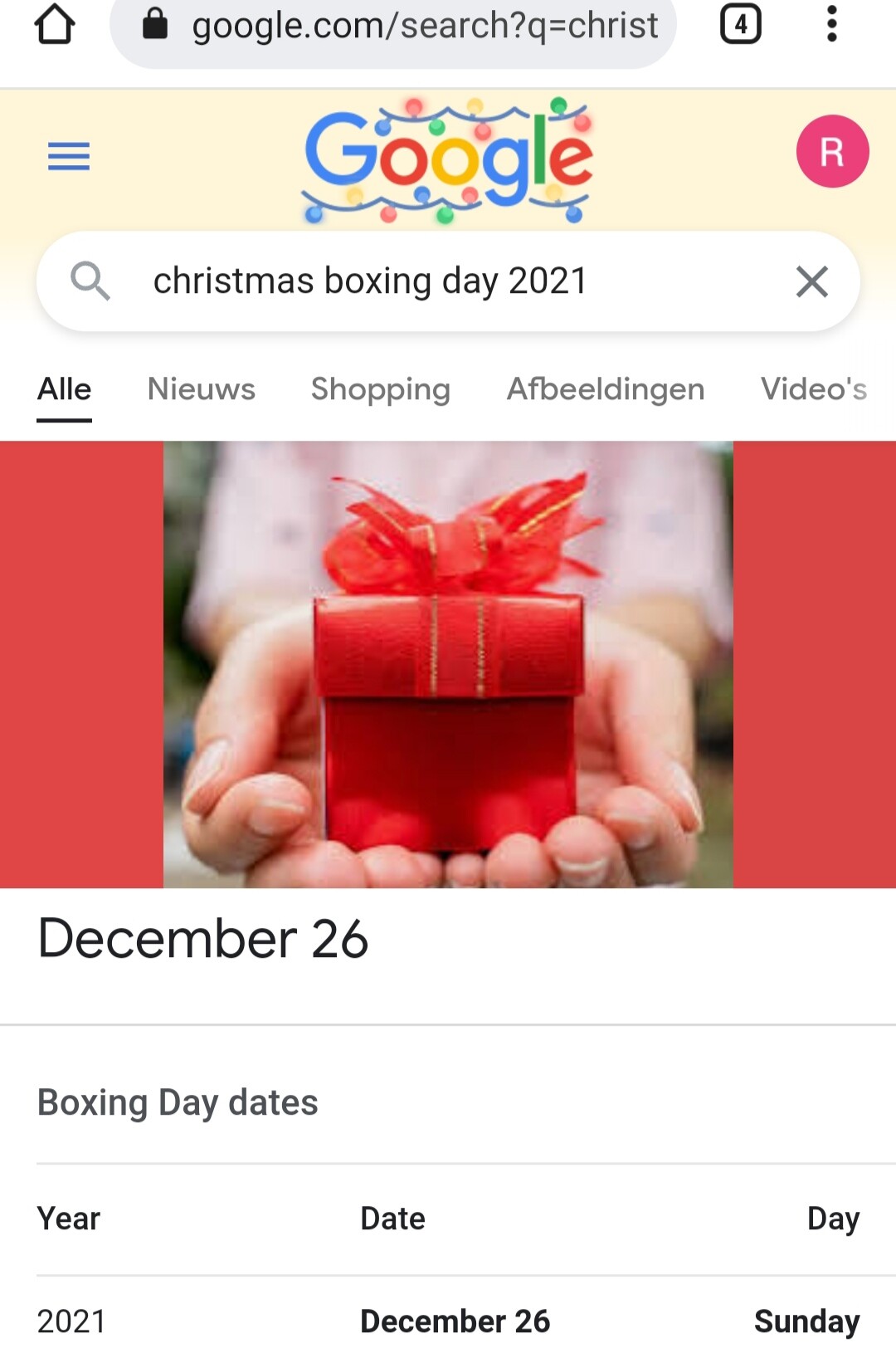Open the Google hamburger menu
Viewport: 896px width, 1363px height.
point(69,156)
